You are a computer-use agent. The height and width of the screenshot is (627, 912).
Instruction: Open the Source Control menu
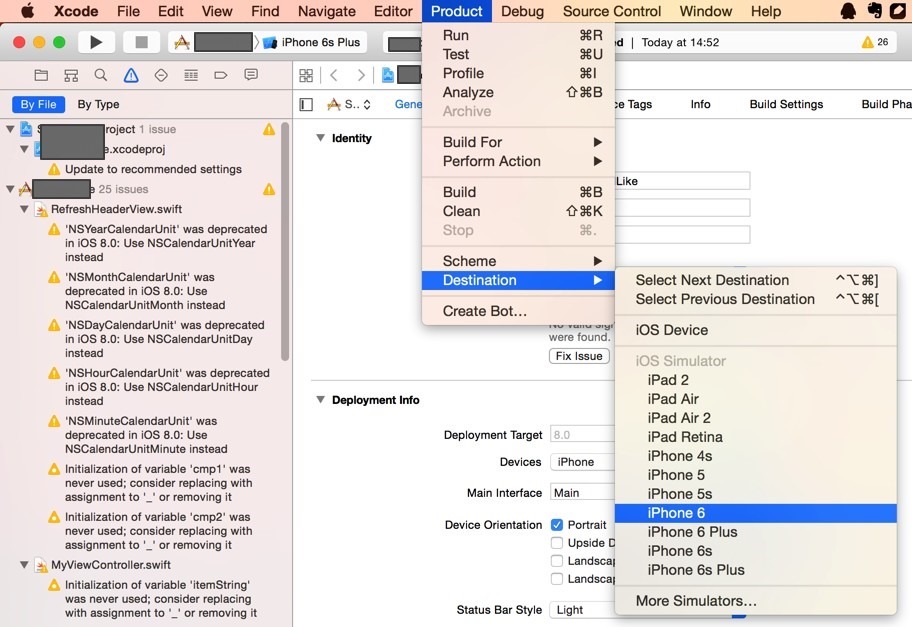612,11
